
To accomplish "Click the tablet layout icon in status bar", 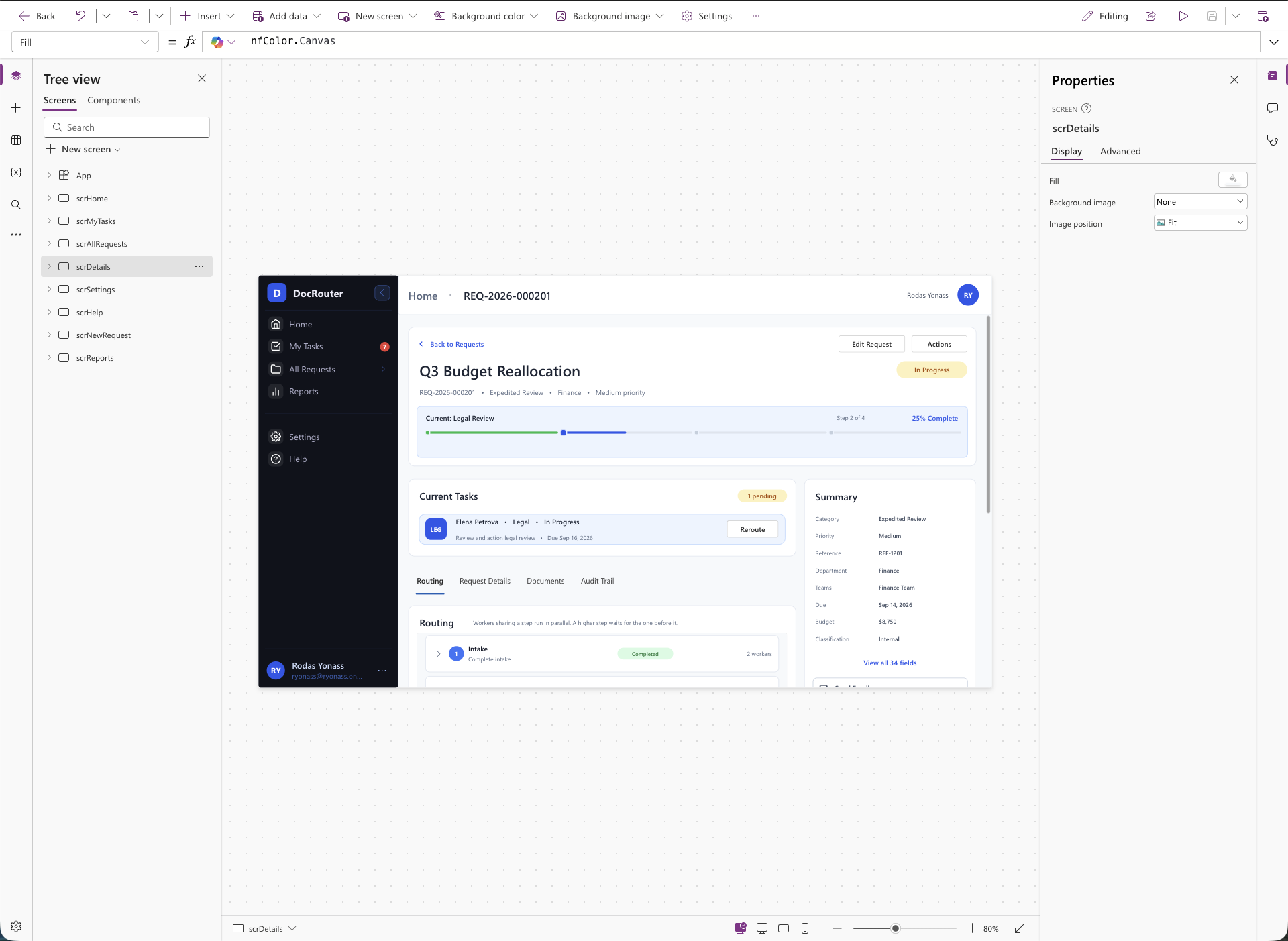I will point(784,928).
